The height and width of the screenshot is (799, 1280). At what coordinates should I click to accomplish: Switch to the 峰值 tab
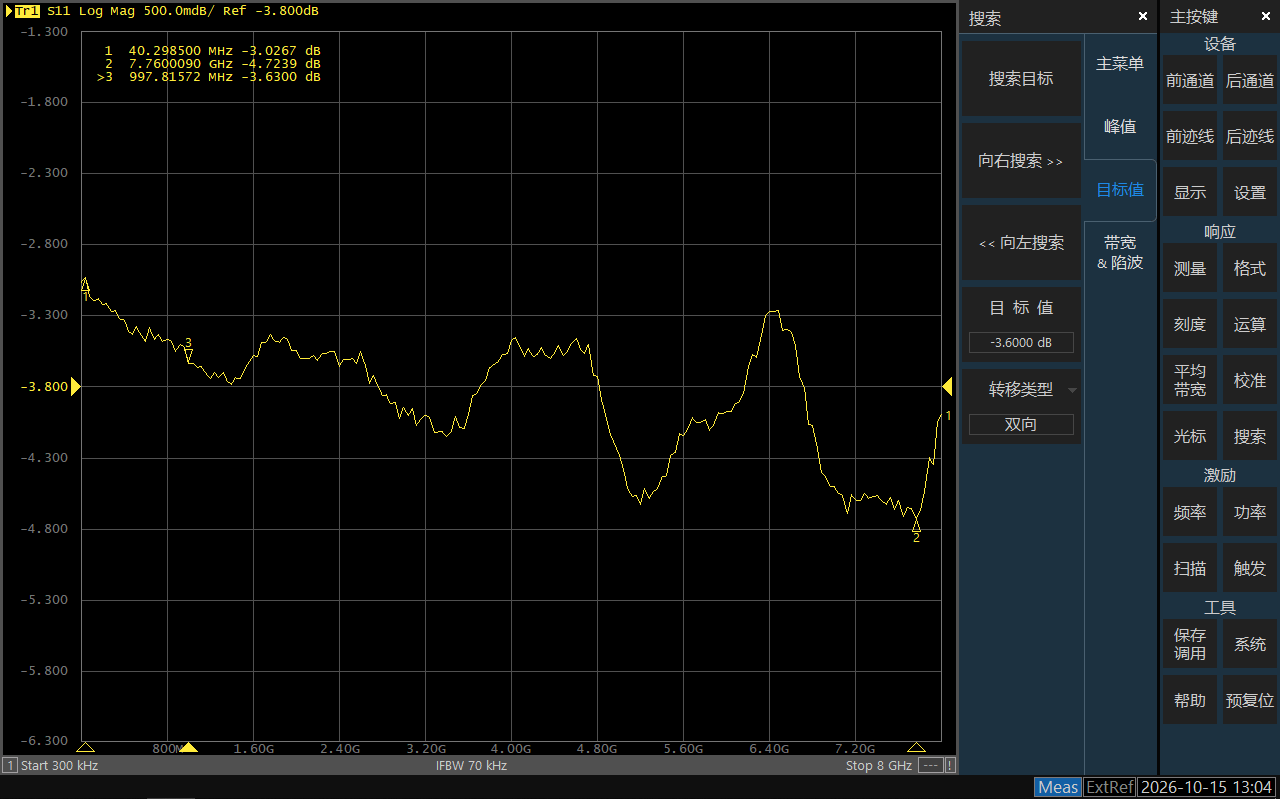click(1120, 127)
